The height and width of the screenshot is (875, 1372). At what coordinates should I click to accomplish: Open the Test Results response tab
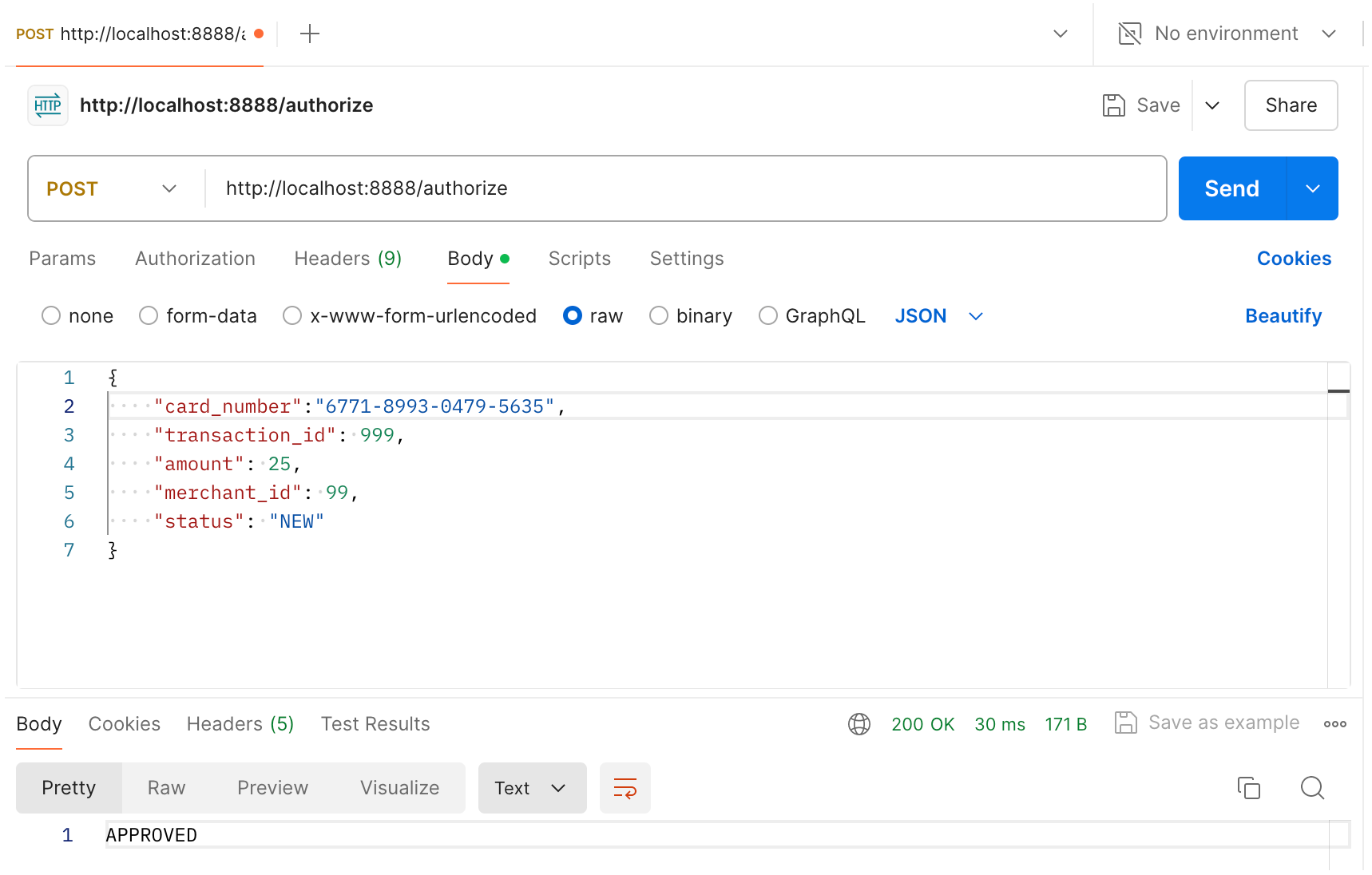click(x=375, y=724)
